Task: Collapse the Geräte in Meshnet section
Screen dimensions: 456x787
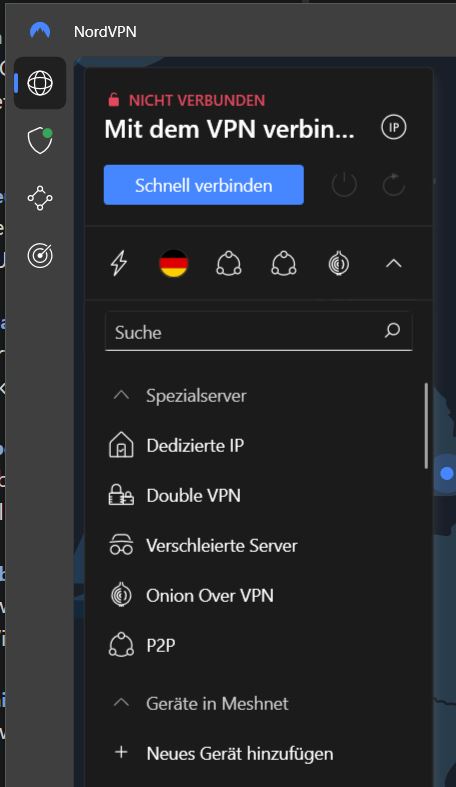Action: 121,703
